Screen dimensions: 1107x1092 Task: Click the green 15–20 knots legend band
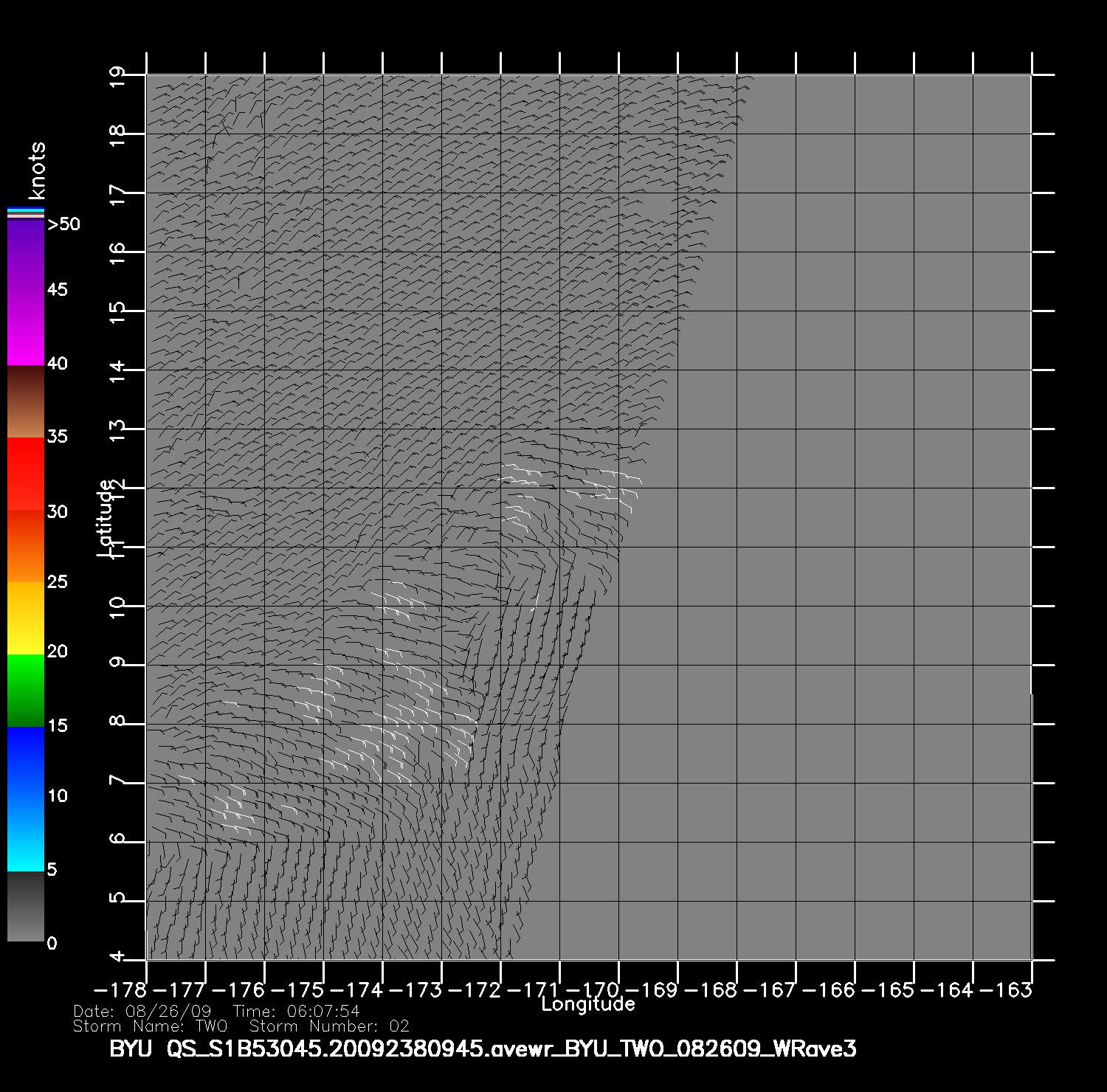tap(26, 690)
